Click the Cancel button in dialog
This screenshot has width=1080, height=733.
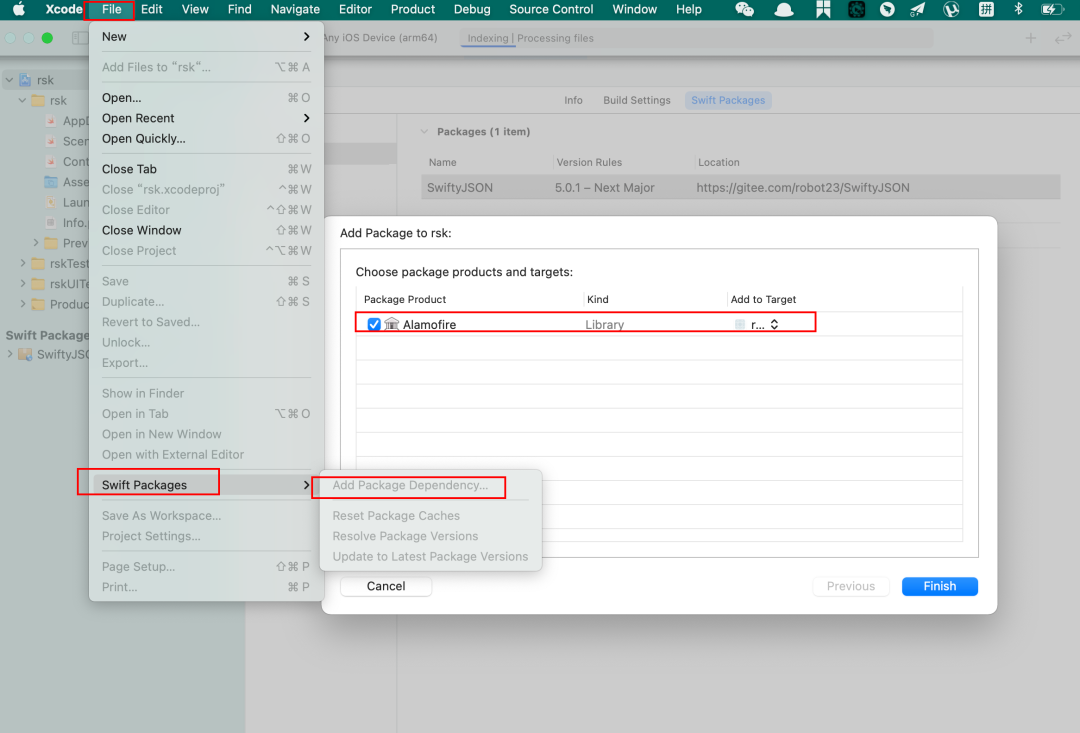point(386,586)
